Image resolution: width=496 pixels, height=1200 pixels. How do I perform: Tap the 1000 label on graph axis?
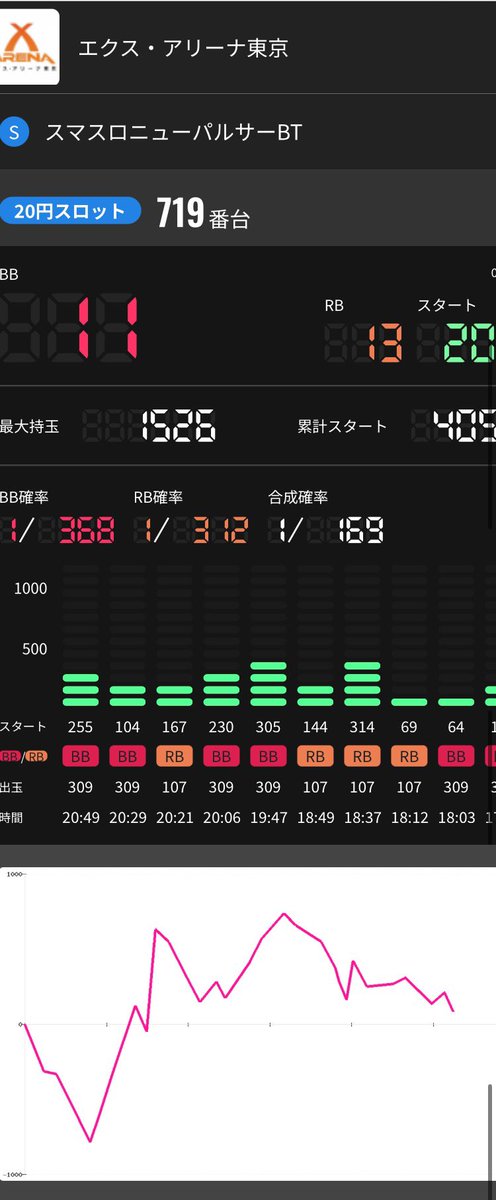[13, 874]
